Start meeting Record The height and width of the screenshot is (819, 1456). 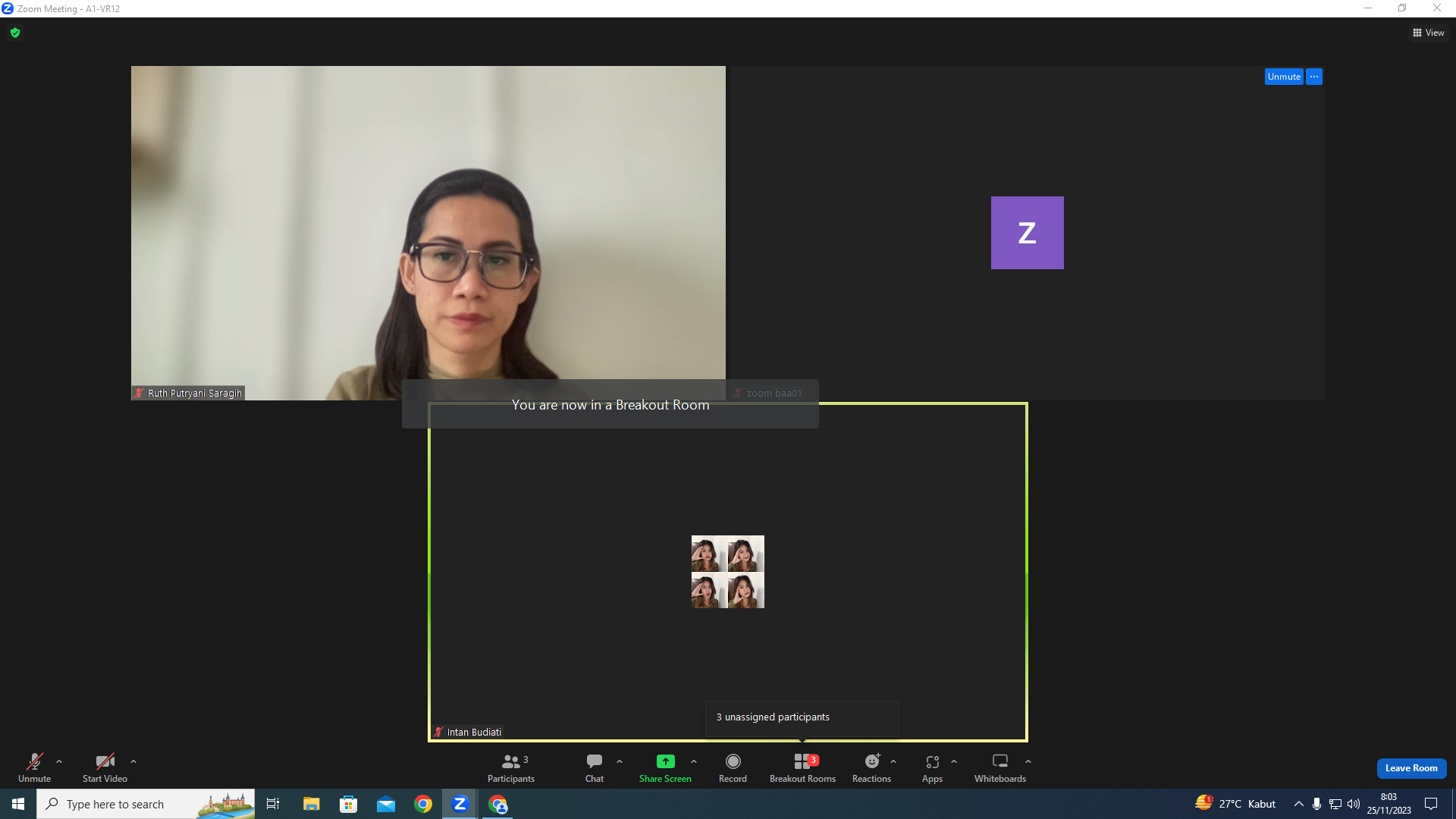pos(733,767)
